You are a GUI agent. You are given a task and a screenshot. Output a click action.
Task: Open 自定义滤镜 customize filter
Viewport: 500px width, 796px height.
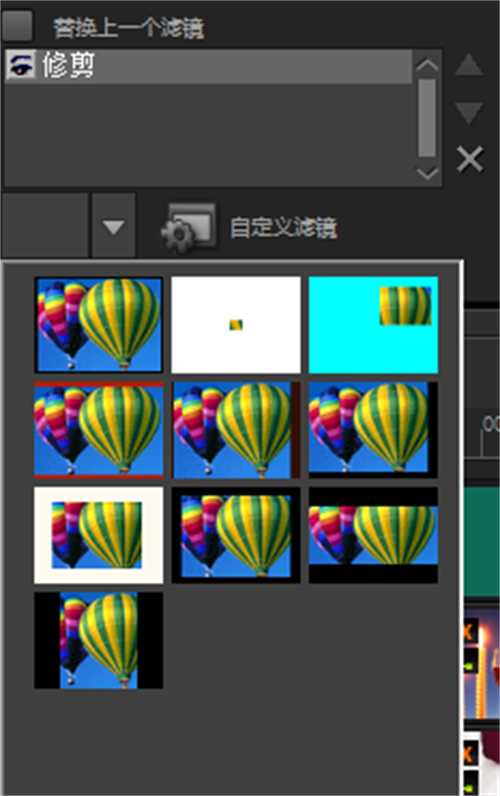pyautogui.click(x=283, y=227)
